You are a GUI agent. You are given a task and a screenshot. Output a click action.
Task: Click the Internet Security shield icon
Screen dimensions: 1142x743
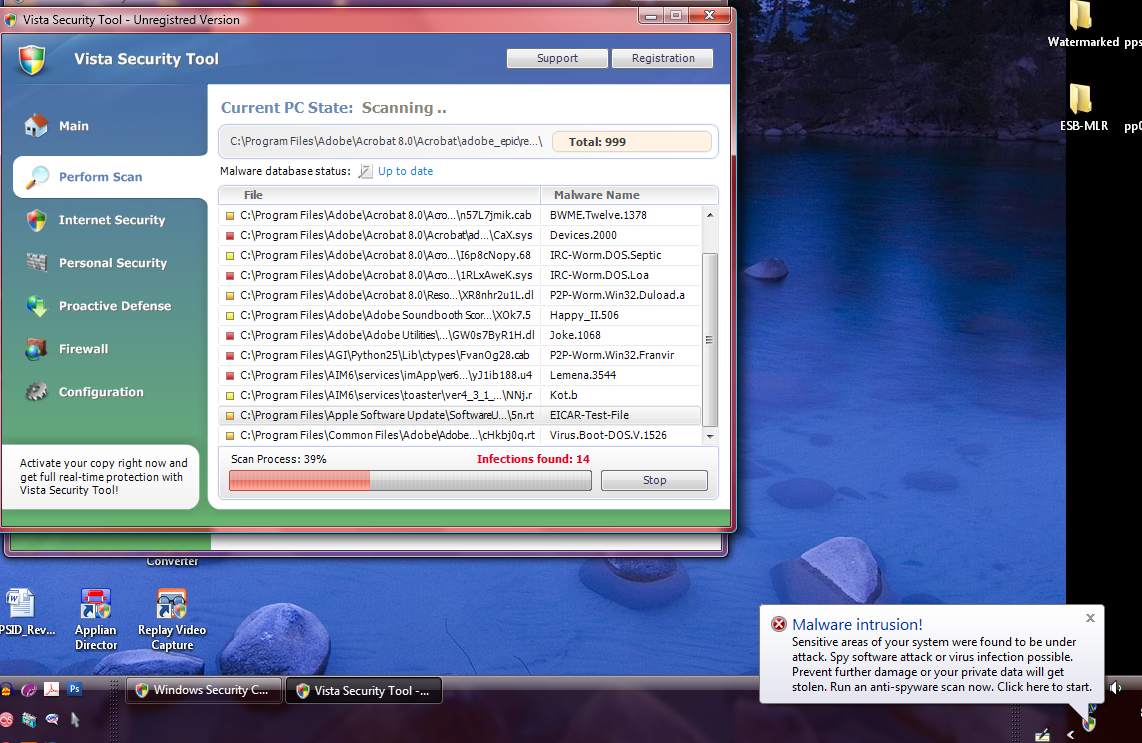pos(36,220)
